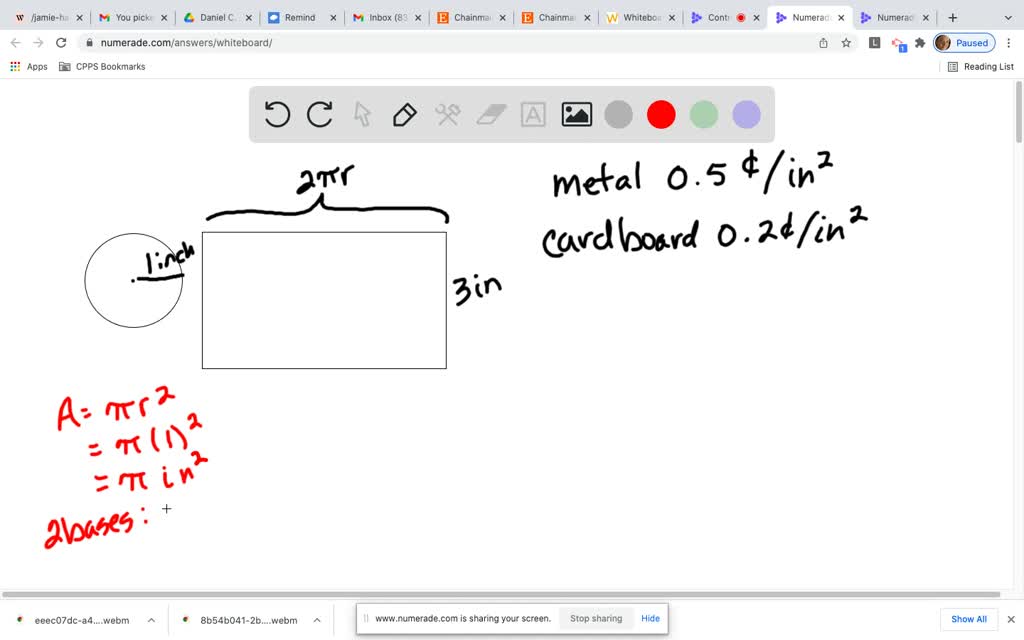This screenshot has width=1024, height=640.
Task: Click the Stop sharing button
Action: [x=595, y=618]
